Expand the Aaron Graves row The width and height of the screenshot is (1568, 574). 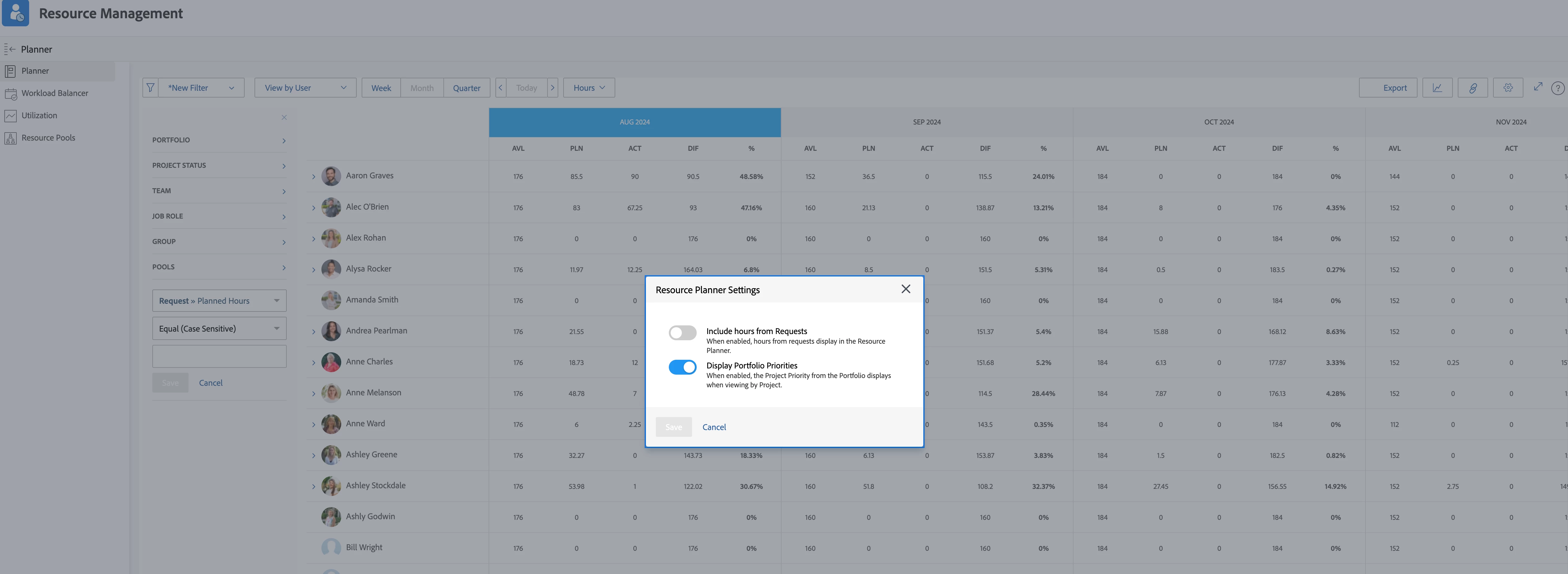314,176
